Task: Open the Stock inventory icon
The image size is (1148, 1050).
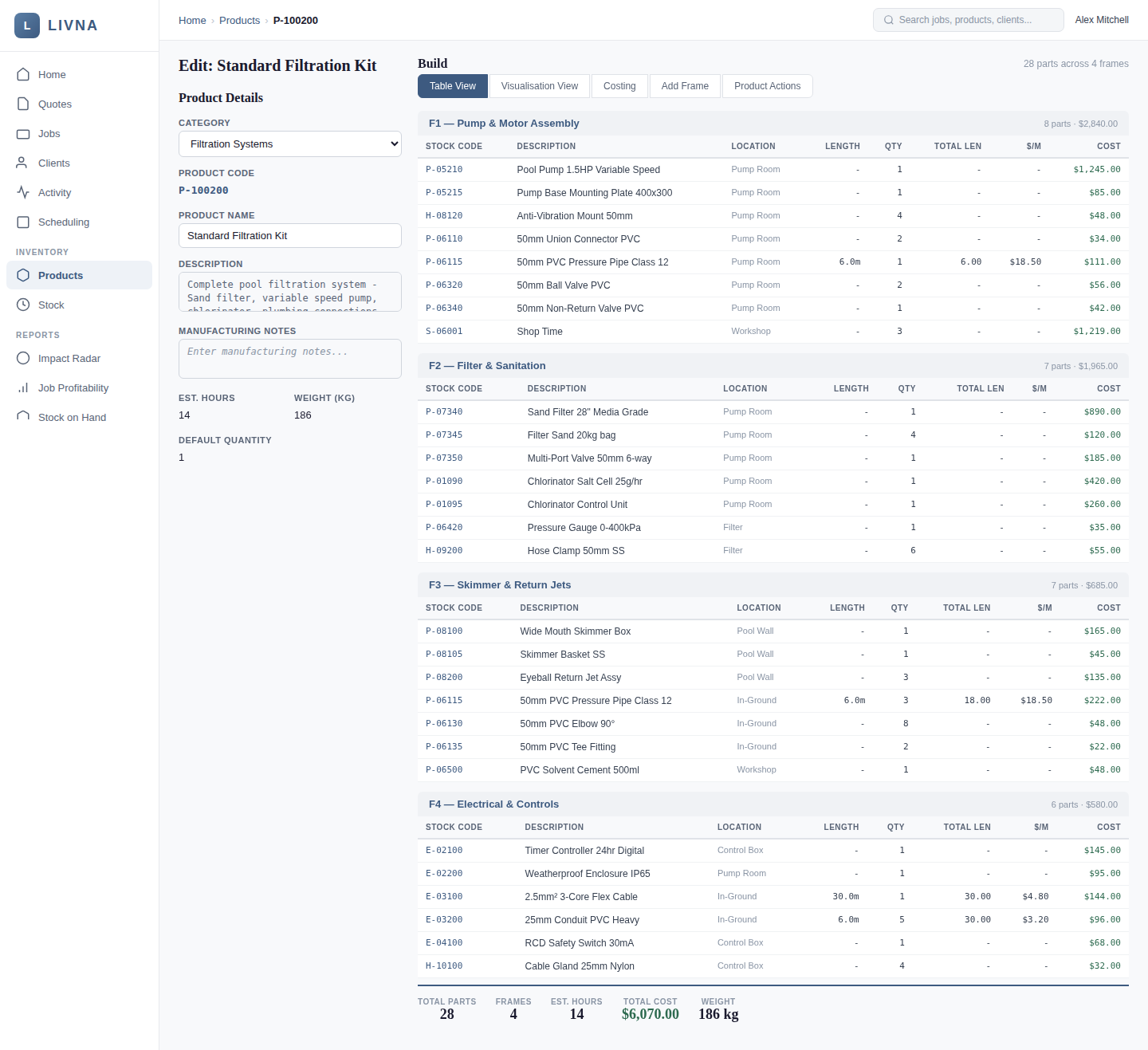Action: 24,305
